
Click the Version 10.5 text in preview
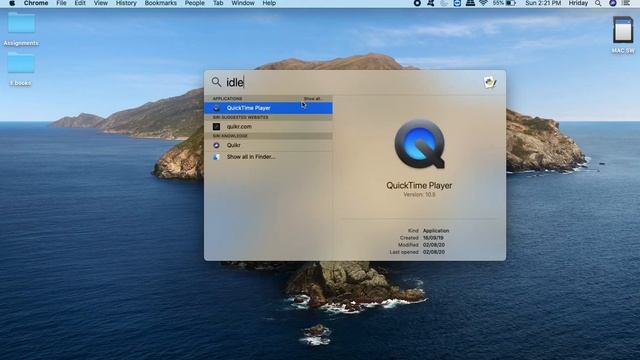[419, 195]
